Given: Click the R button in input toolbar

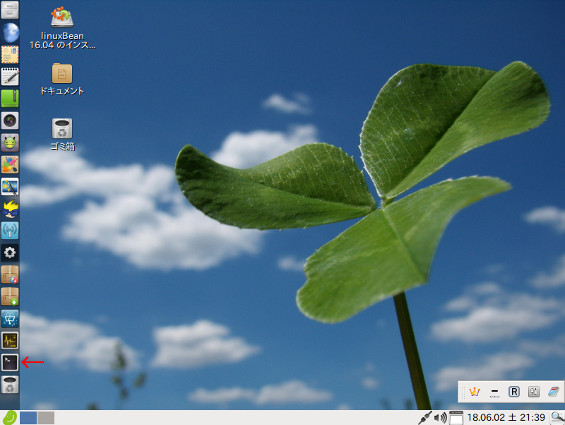Looking at the screenshot, I should pyautogui.click(x=514, y=391).
